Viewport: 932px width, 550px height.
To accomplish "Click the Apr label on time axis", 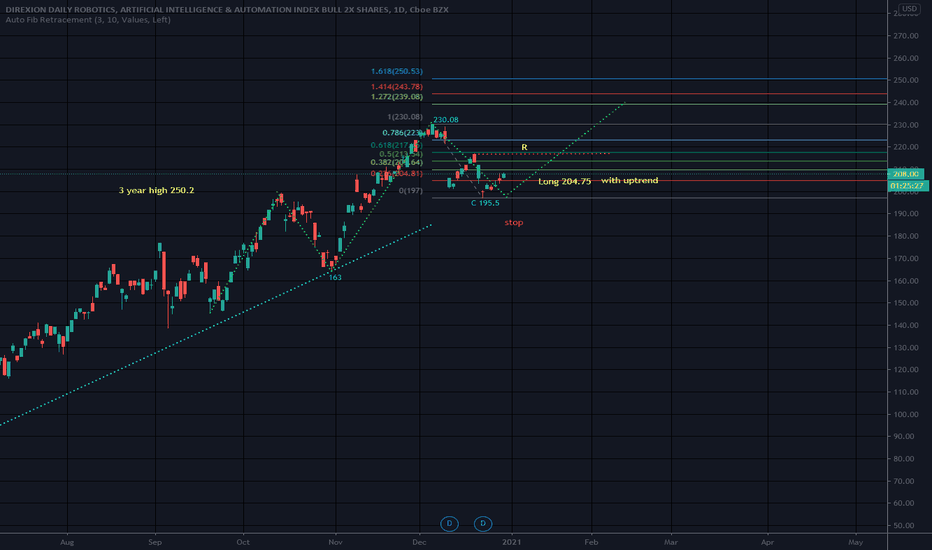I will pos(767,542).
